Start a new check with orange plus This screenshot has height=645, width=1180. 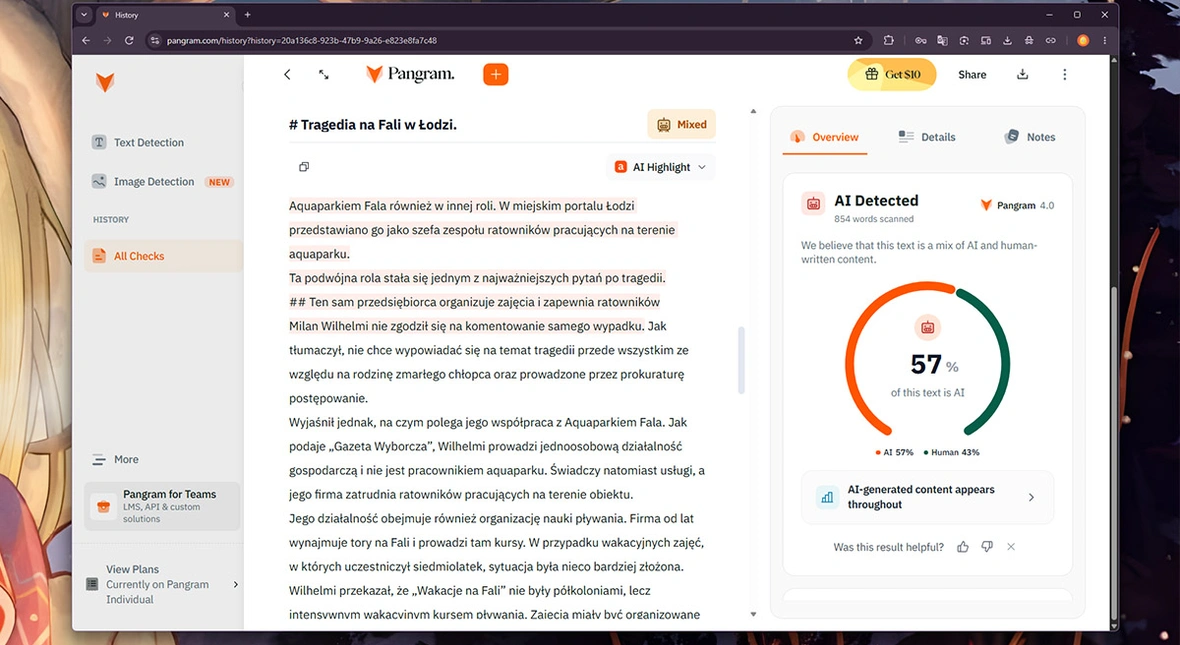point(495,75)
